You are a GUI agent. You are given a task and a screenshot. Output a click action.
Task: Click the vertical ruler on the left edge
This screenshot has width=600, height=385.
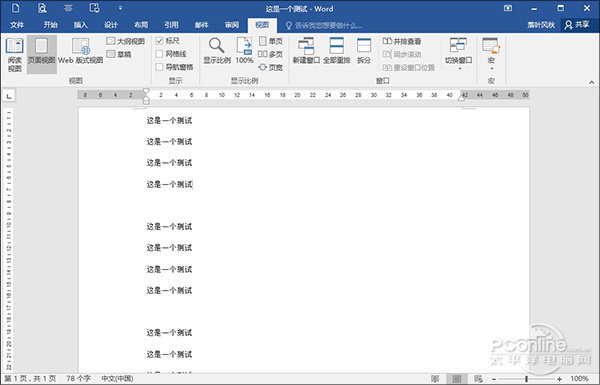point(8,239)
